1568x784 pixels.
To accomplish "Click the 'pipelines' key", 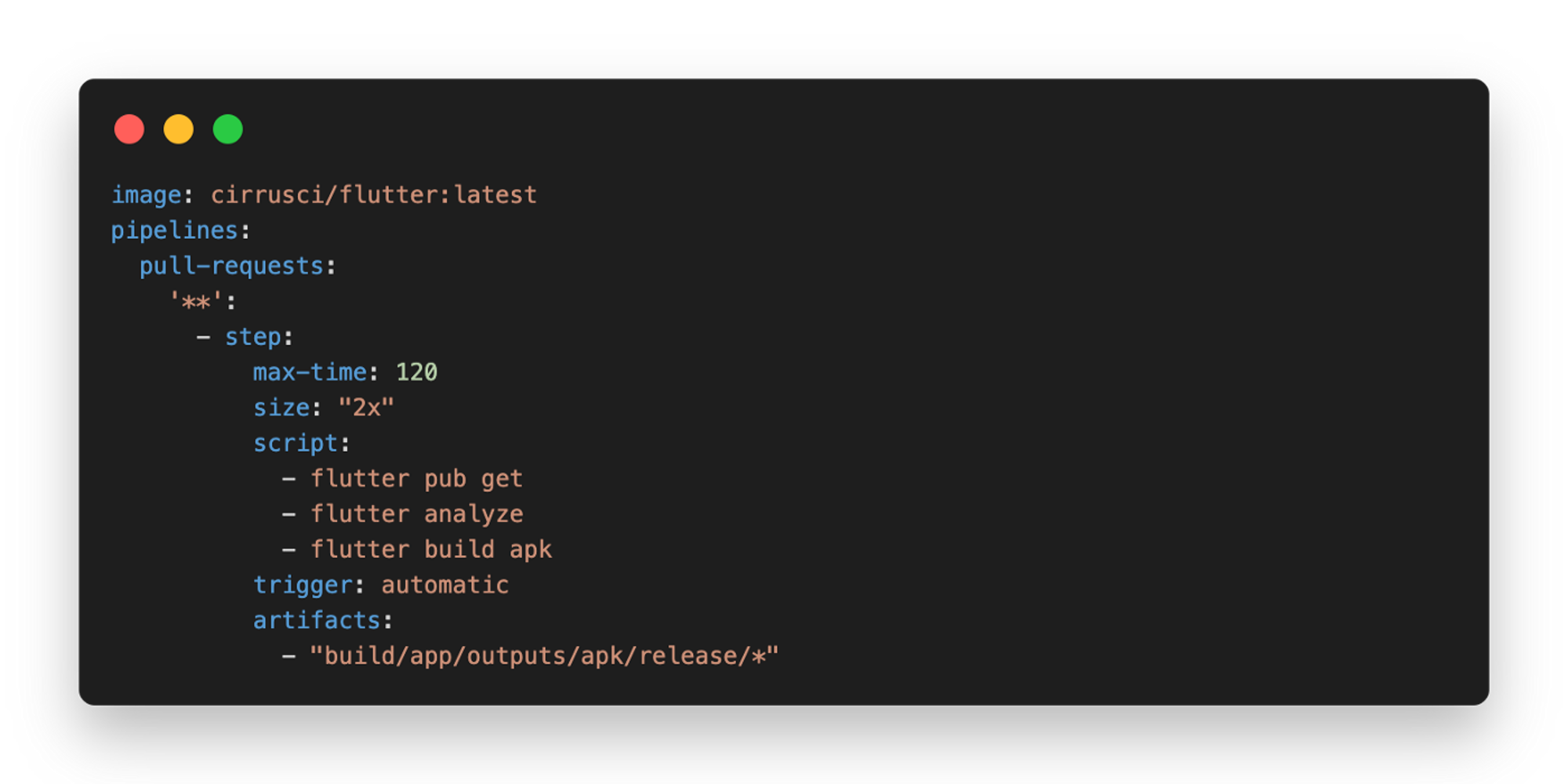I will click(x=174, y=230).
